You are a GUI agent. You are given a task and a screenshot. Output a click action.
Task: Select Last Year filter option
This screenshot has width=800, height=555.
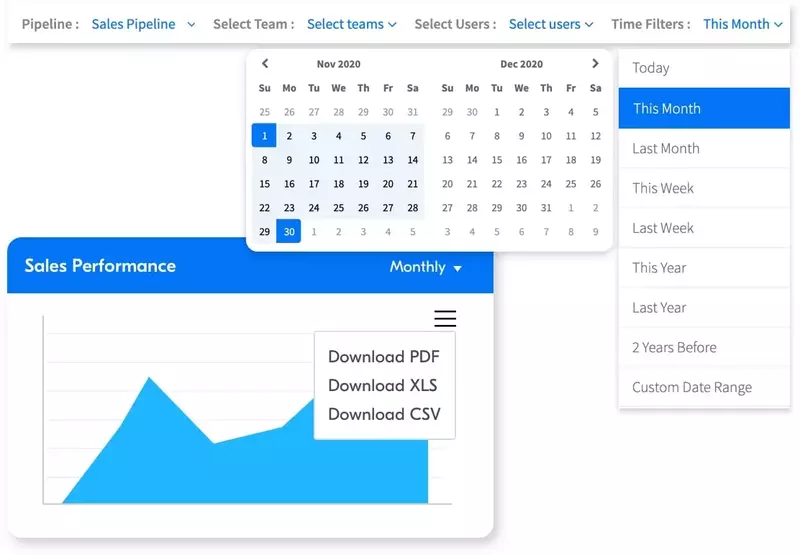pos(704,308)
